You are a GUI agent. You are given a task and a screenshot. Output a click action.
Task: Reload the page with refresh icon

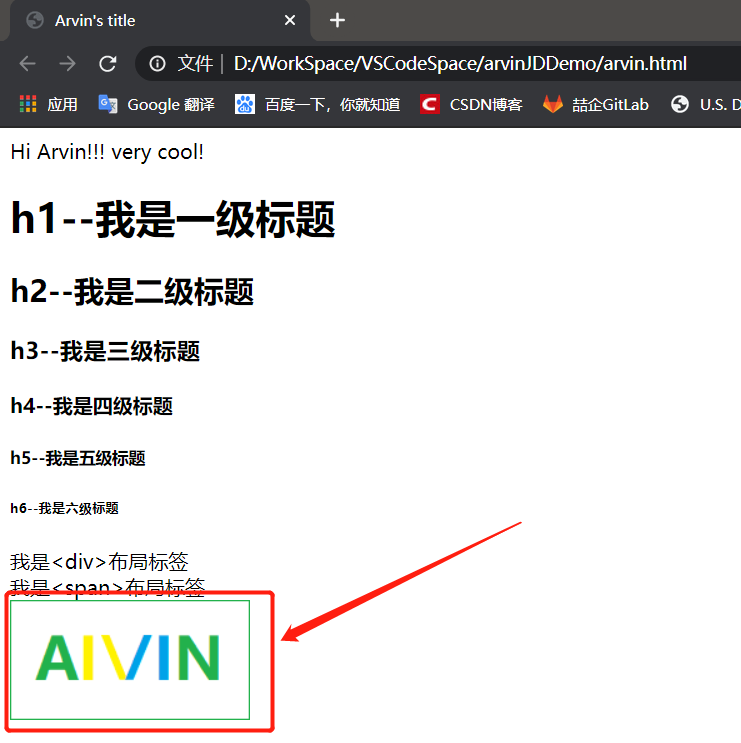coord(108,63)
